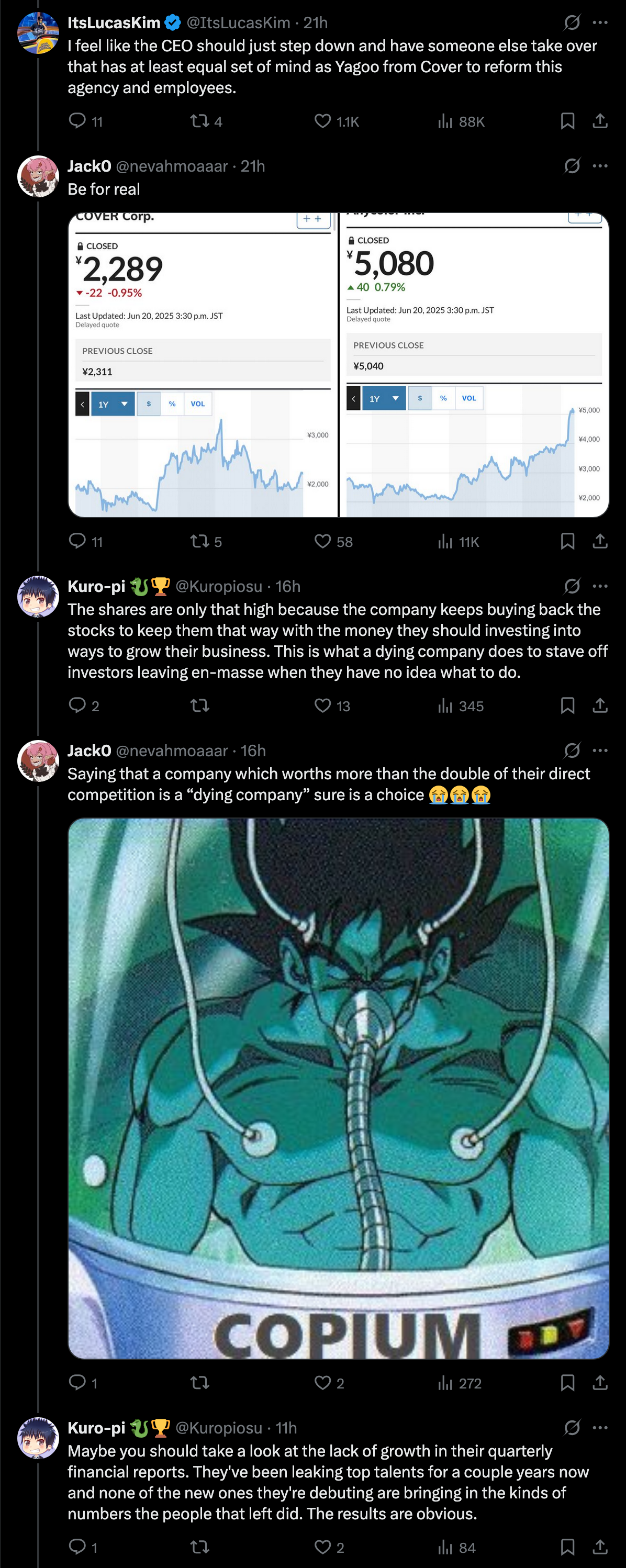Open the COPIUM meme image
The height and width of the screenshot is (1568, 626).
338,1088
